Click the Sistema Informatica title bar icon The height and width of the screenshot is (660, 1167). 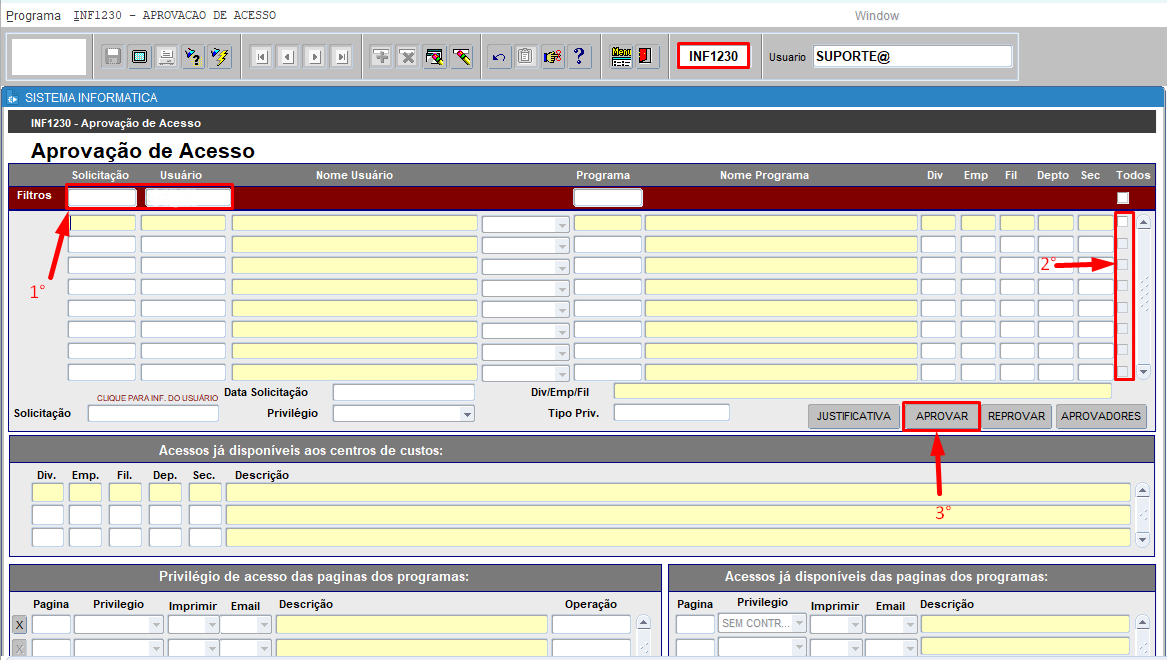[x=13, y=98]
